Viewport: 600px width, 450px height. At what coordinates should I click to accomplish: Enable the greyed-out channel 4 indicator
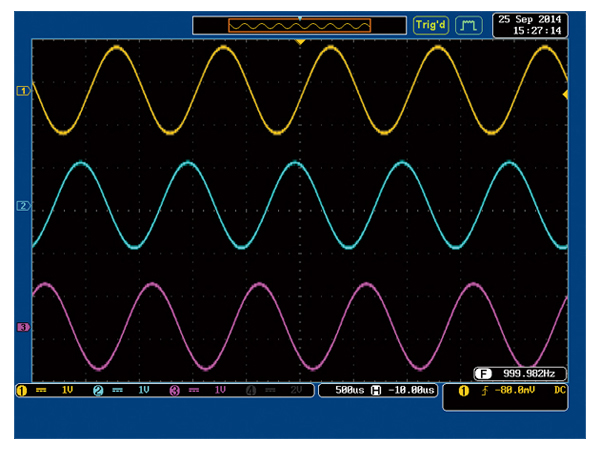(251, 390)
